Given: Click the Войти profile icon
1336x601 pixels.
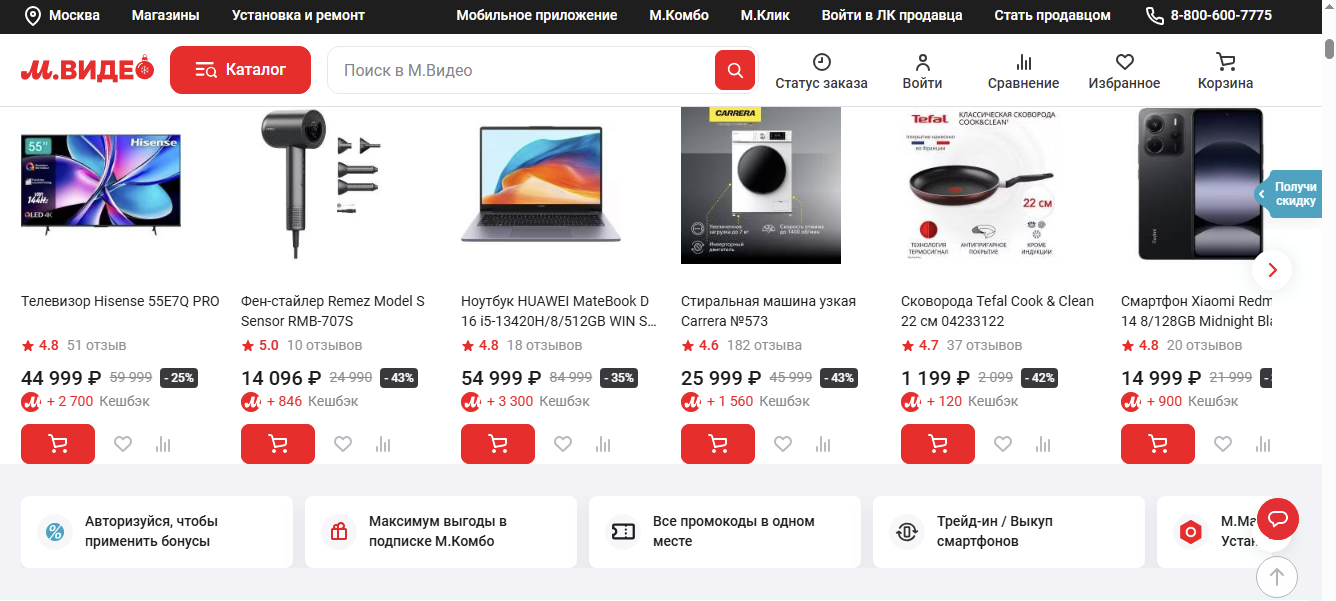Looking at the screenshot, I should coord(922,62).
